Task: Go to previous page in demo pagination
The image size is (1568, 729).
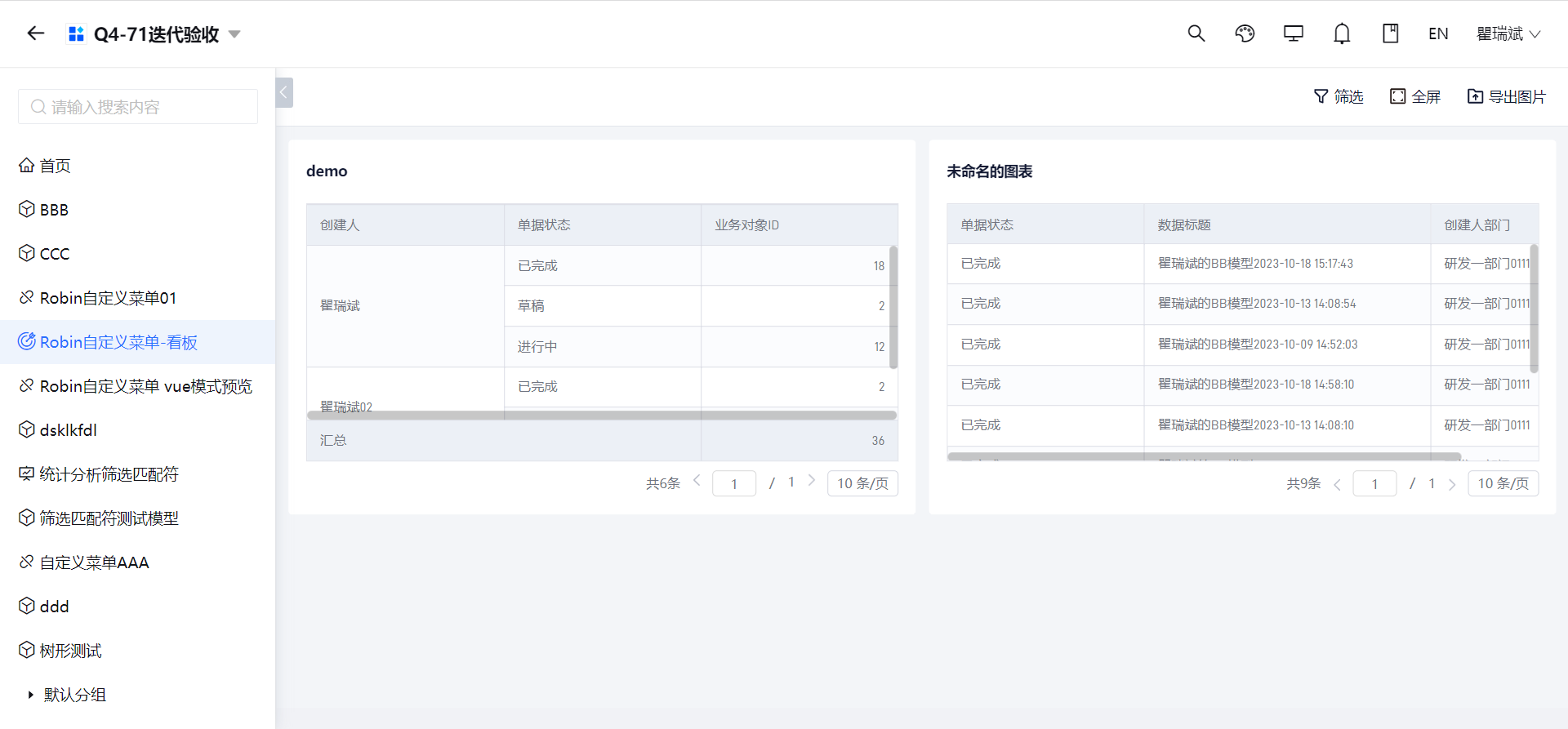Action: [697, 481]
